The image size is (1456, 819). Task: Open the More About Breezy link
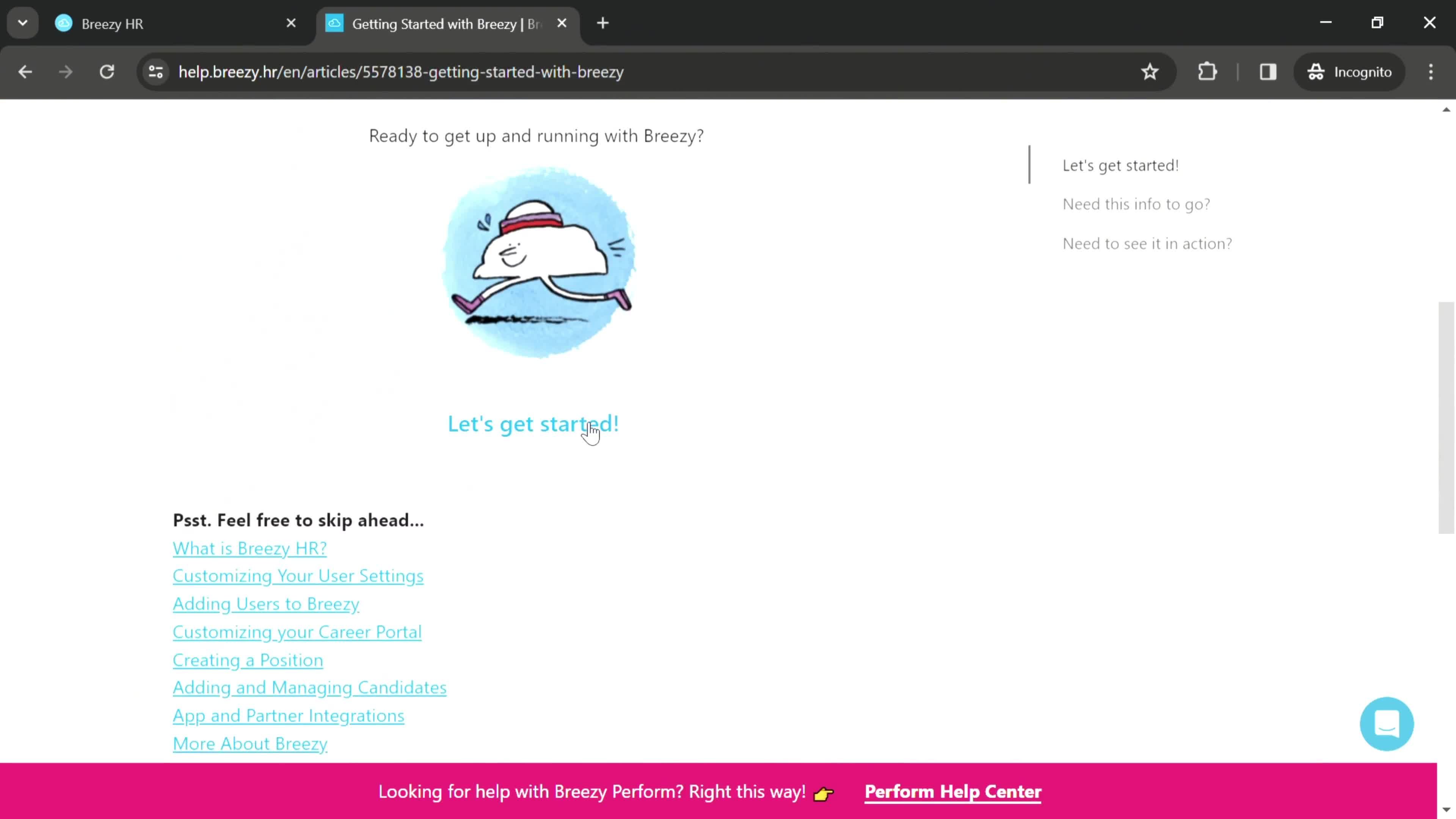tap(250, 744)
